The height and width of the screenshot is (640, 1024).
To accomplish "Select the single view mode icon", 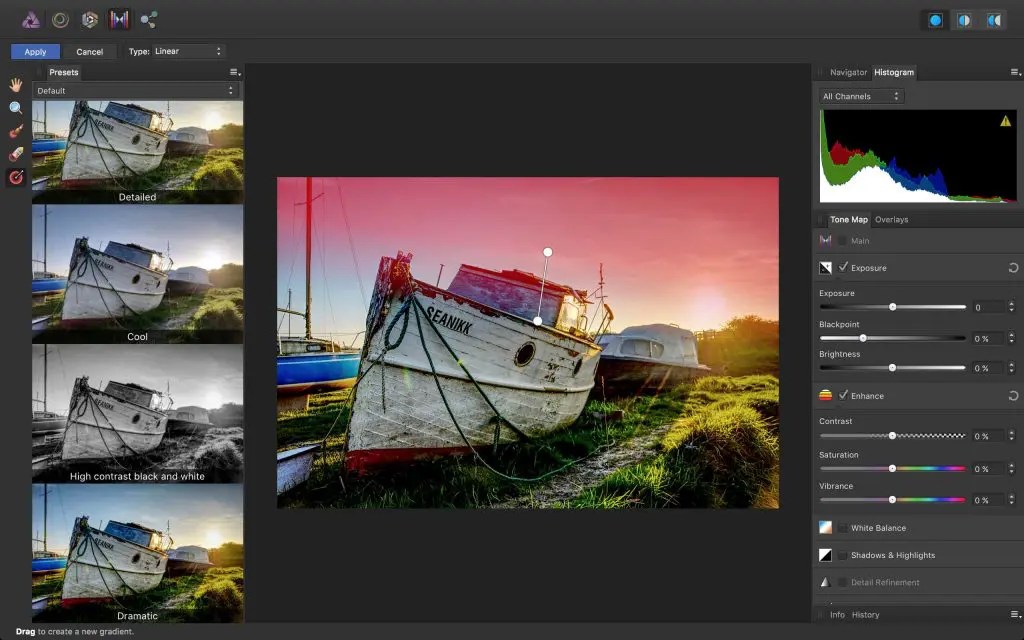I will 935,20.
